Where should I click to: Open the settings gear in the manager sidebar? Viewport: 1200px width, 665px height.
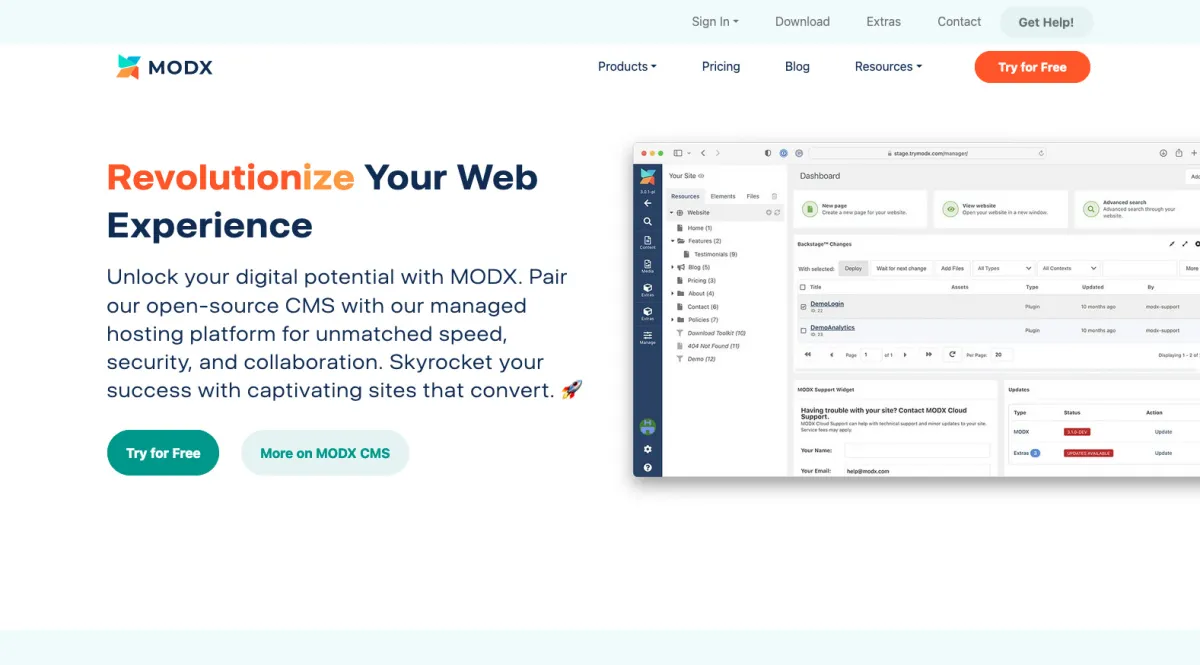point(648,449)
